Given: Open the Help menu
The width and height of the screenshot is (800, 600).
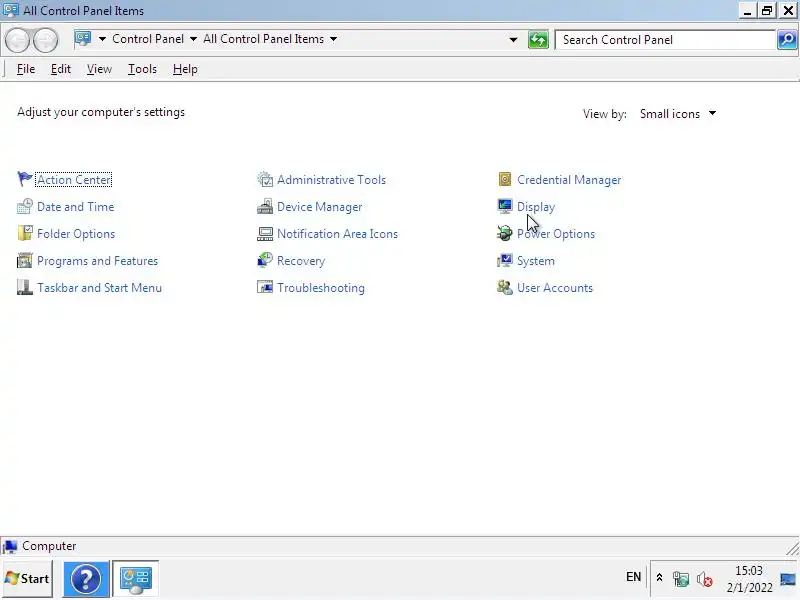Looking at the screenshot, I should [185, 69].
